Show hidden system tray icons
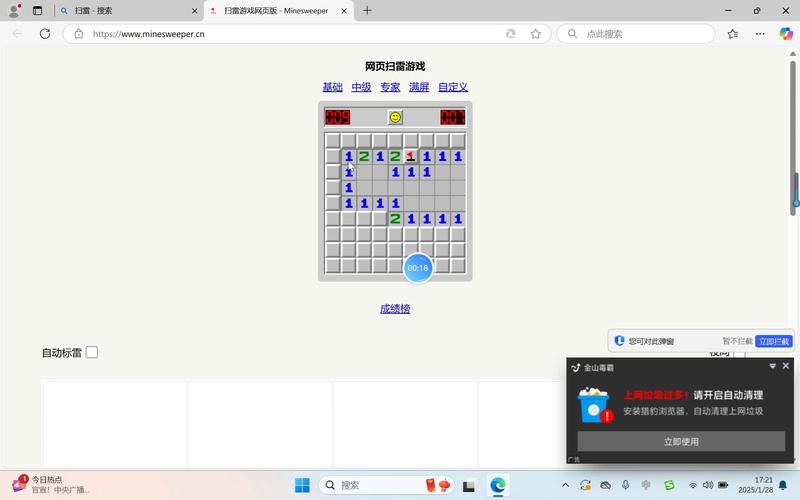The image size is (800, 500). click(565, 485)
